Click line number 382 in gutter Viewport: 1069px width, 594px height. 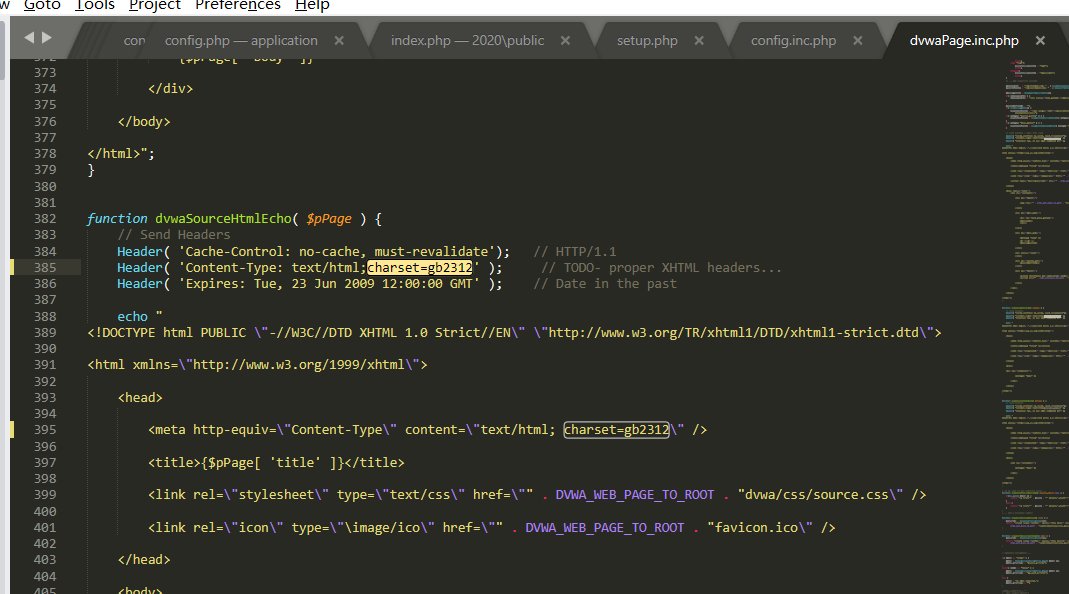click(x=45, y=219)
